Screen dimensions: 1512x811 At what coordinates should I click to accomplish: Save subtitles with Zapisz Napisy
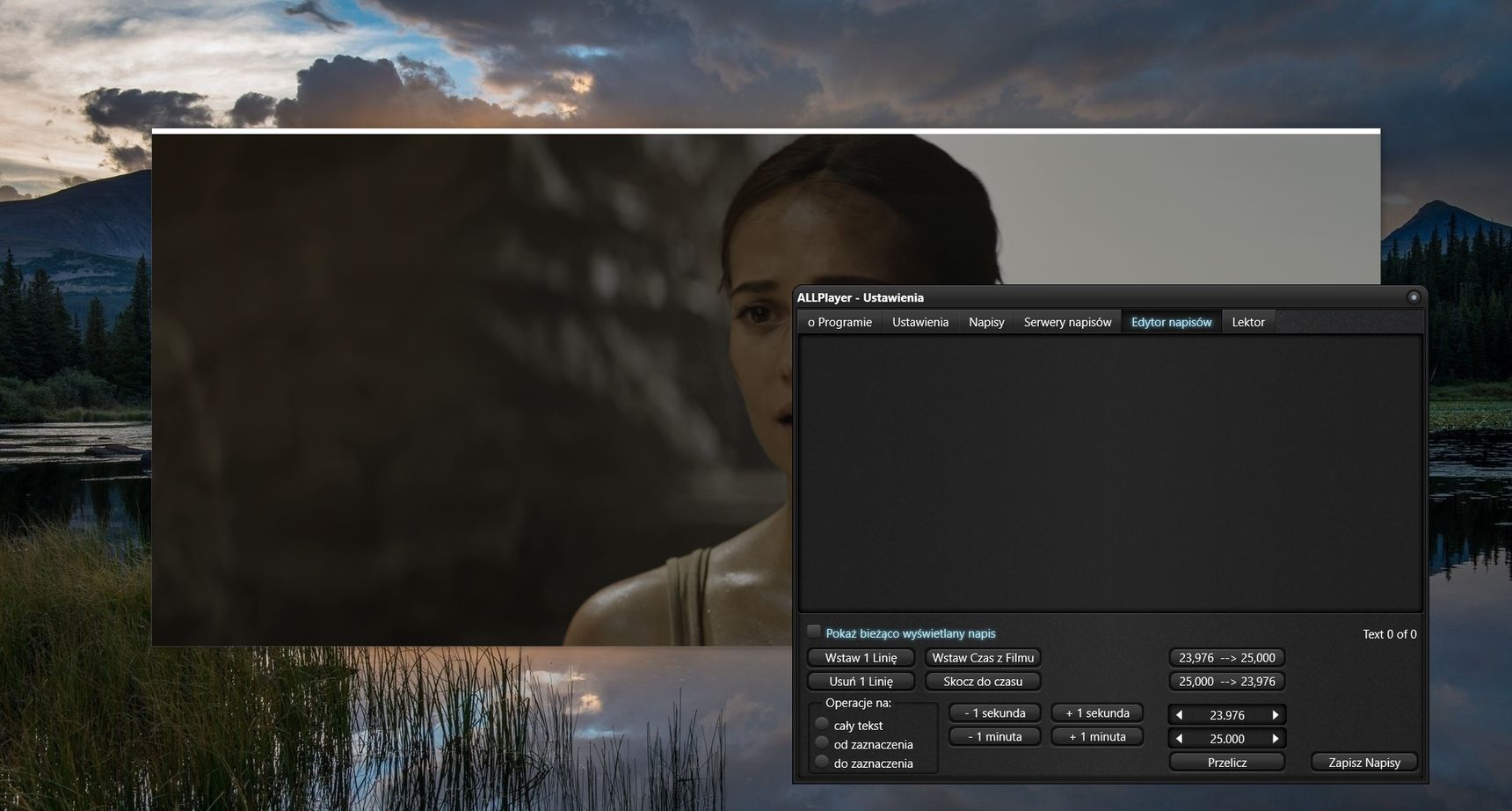click(1364, 763)
